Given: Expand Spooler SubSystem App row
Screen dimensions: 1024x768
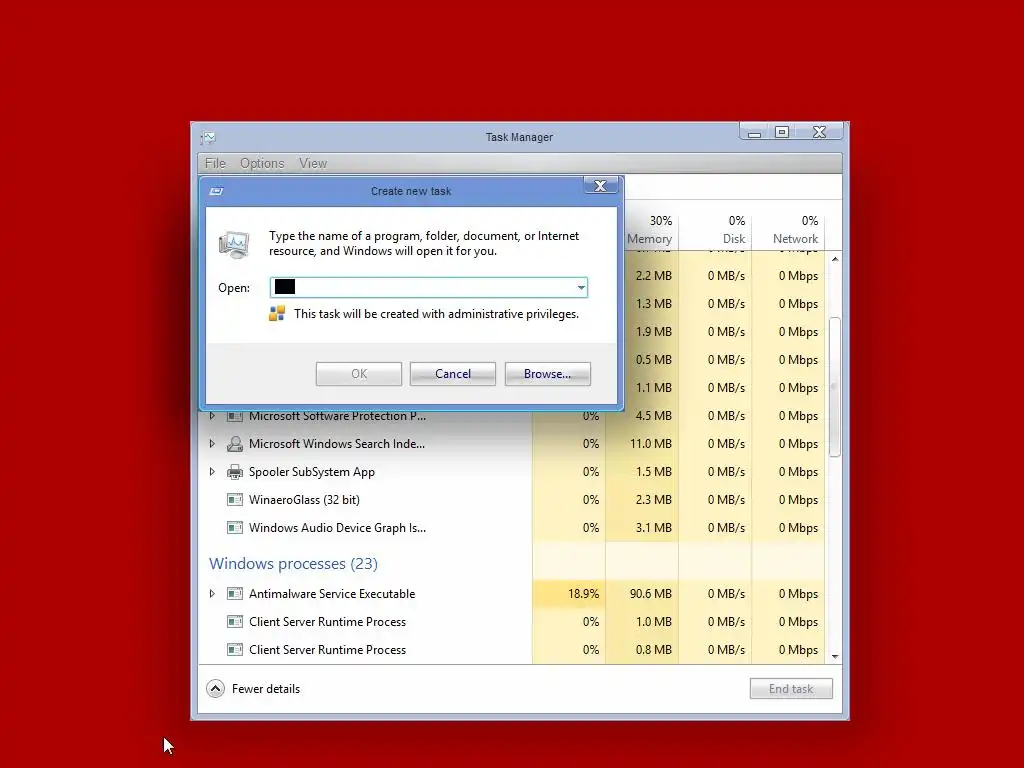Looking at the screenshot, I should [212, 472].
